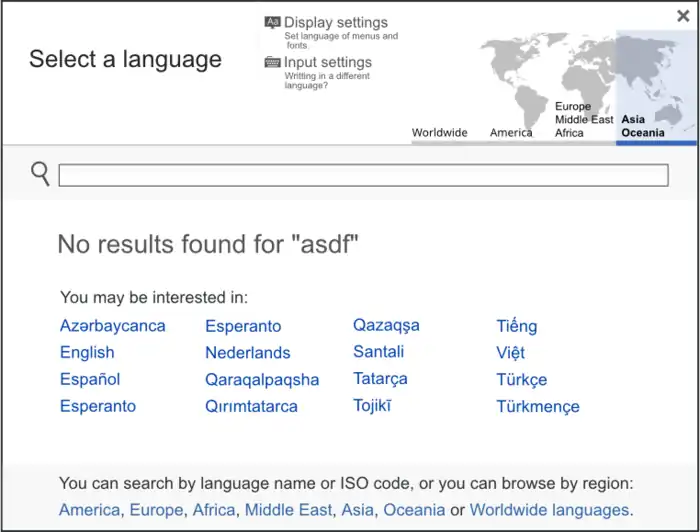
Task: Select Tatarça language
Action: tap(380, 379)
